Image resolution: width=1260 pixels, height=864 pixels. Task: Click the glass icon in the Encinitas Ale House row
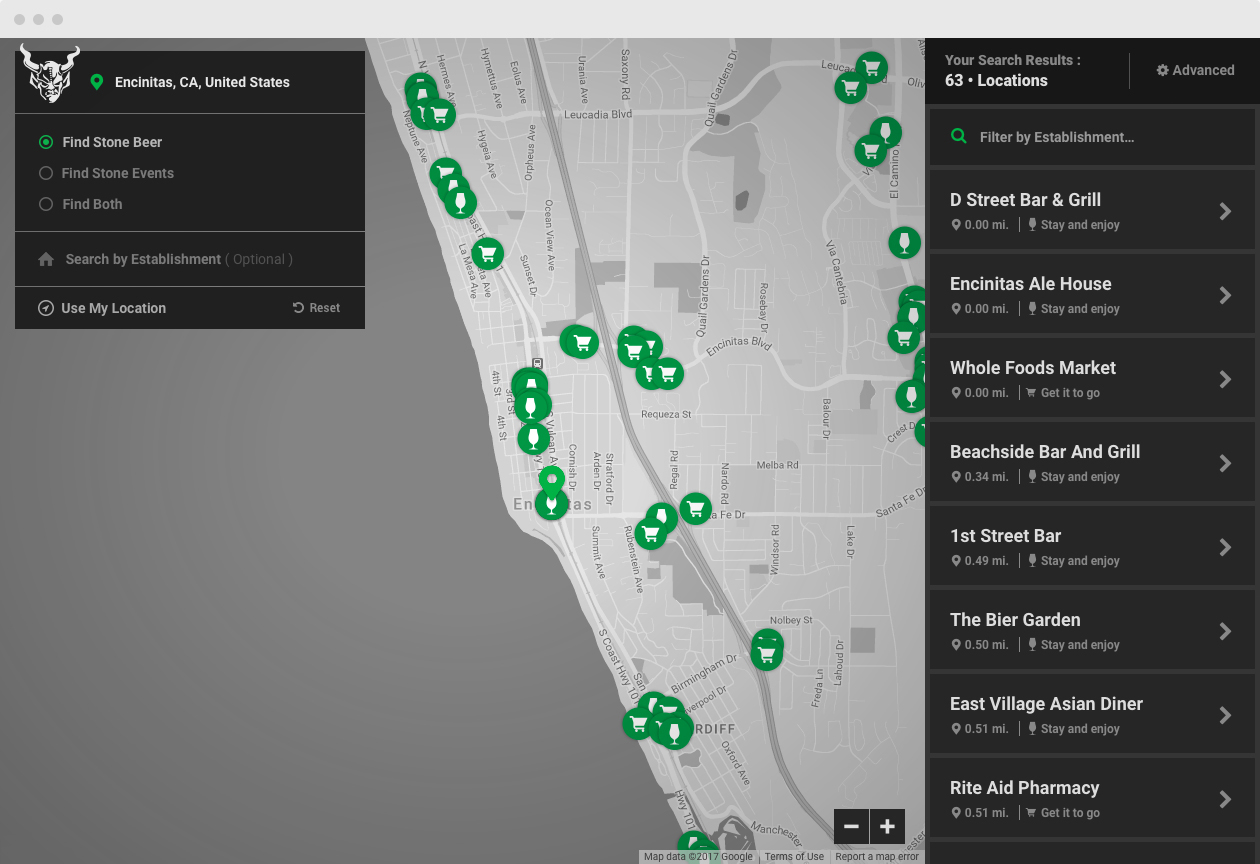[x=1032, y=309]
